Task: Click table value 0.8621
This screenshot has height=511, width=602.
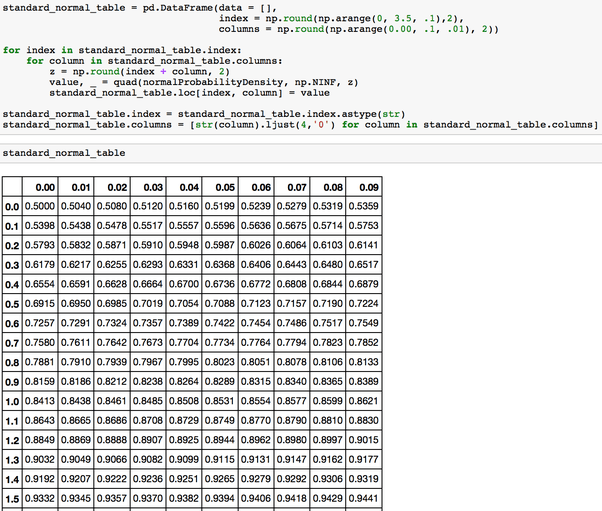Action: click(364, 401)
